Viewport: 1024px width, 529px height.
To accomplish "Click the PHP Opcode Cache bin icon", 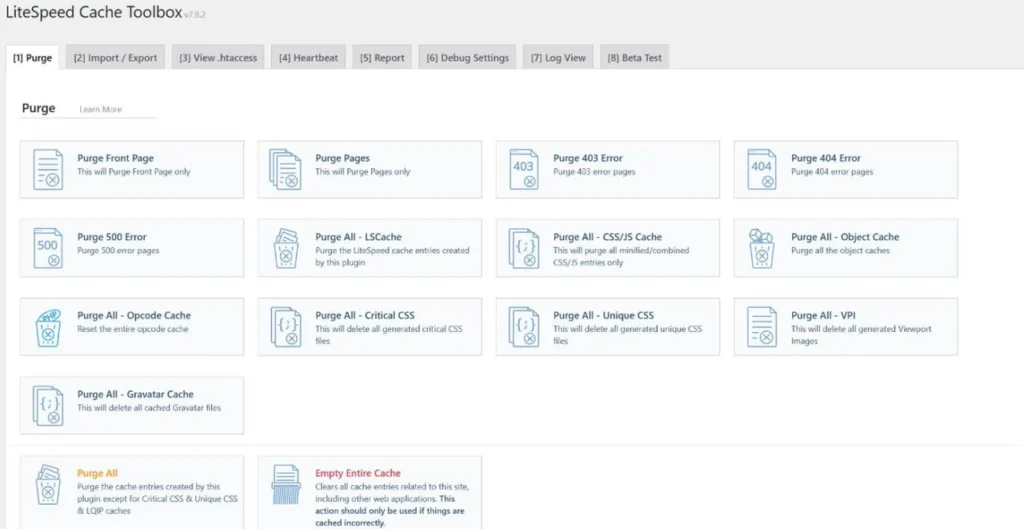I will (48, 327).
